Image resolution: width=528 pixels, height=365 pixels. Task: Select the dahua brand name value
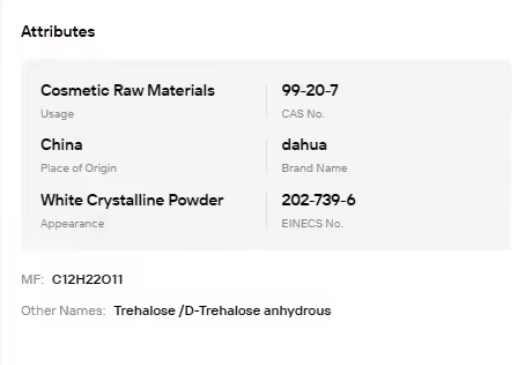[x=304, y=145]
